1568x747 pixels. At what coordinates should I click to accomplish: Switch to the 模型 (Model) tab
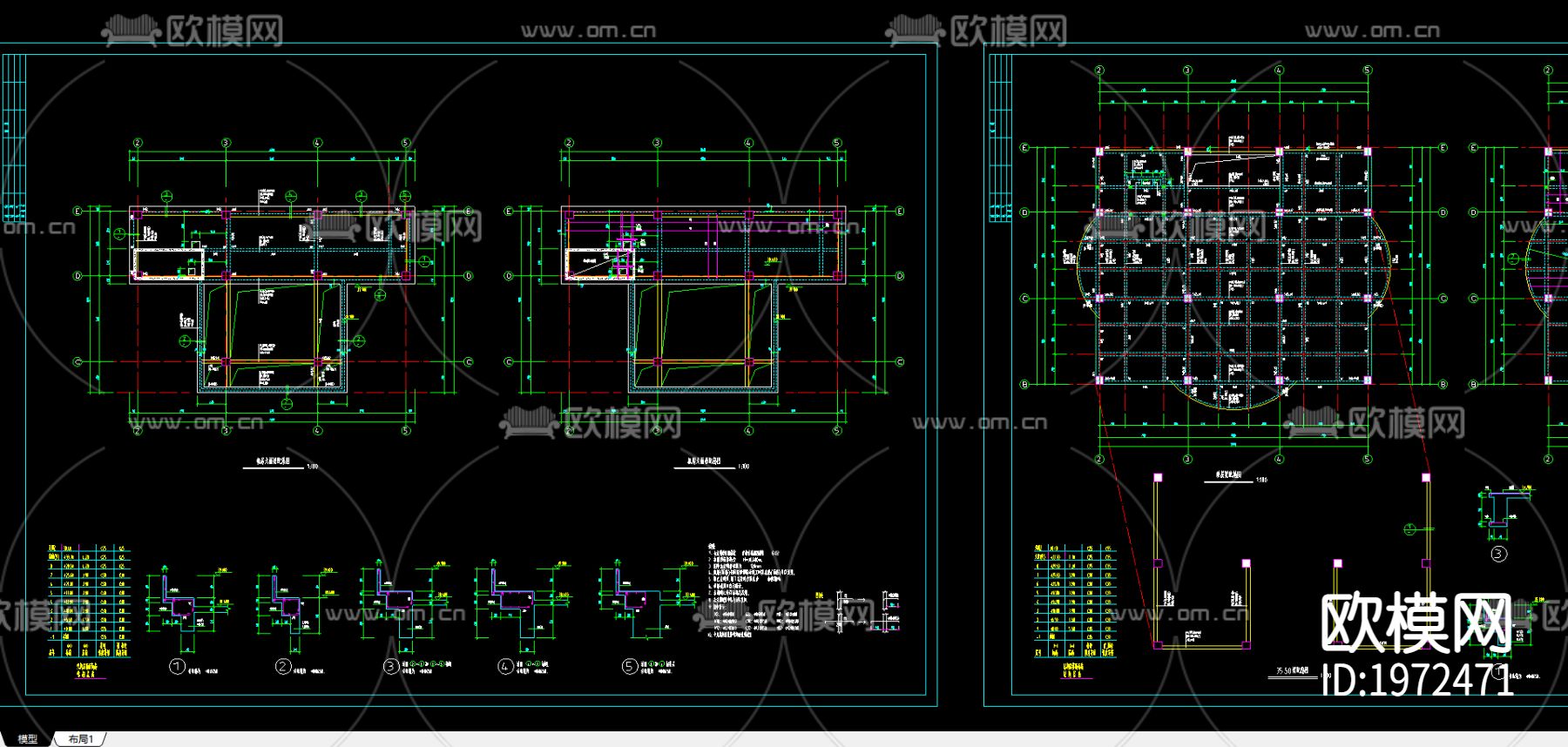(x=28, y=739)
